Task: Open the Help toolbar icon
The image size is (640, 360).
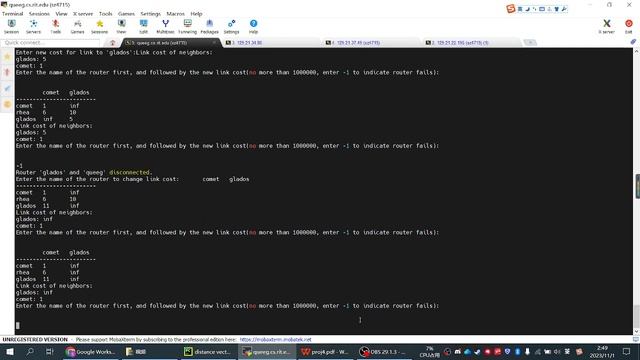Action: pos(253,27)
